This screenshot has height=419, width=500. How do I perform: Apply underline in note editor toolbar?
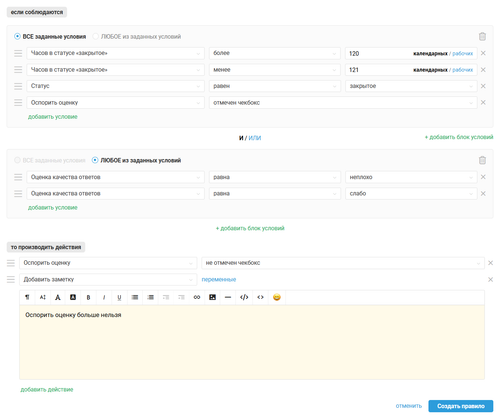tap(119, 297)
